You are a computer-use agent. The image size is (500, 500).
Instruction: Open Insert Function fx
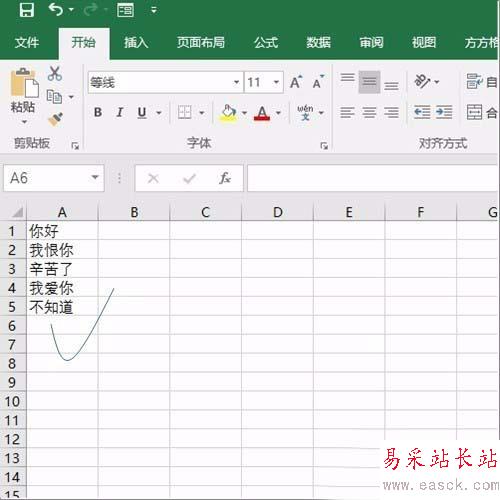[225, 178]
